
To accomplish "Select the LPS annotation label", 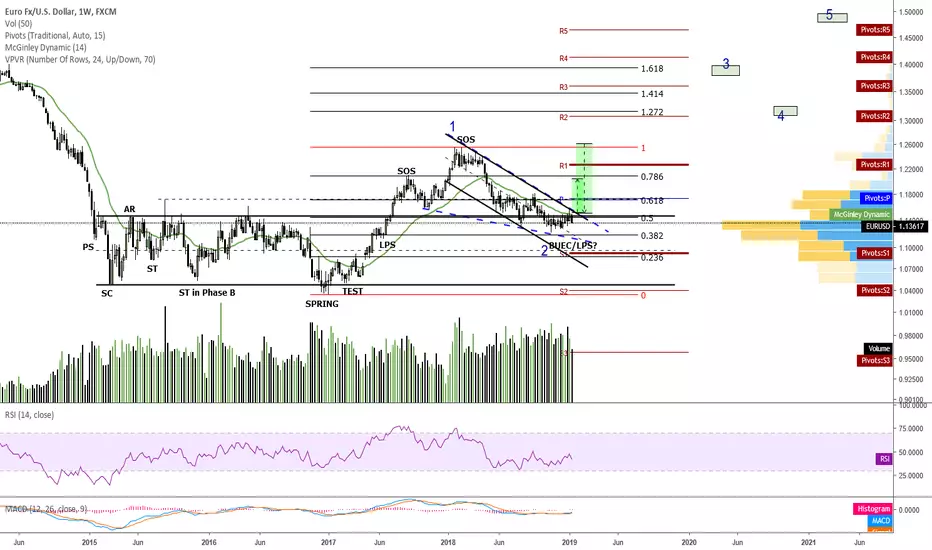I will pos(387,245).
